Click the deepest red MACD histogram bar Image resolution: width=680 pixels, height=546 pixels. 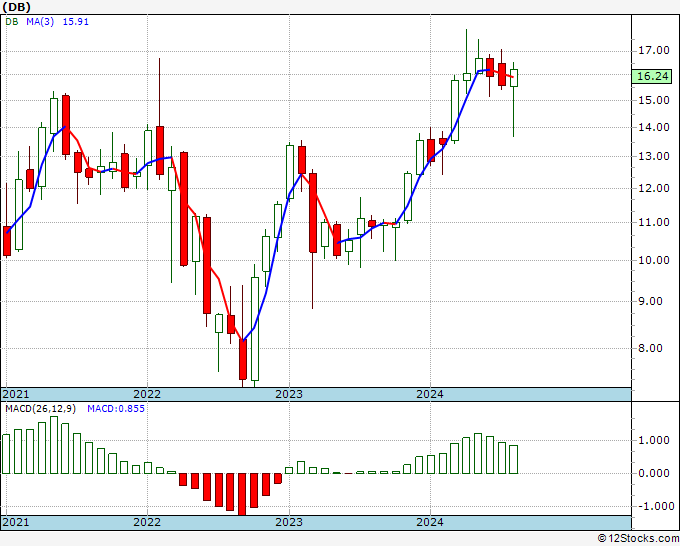point(242,494)
